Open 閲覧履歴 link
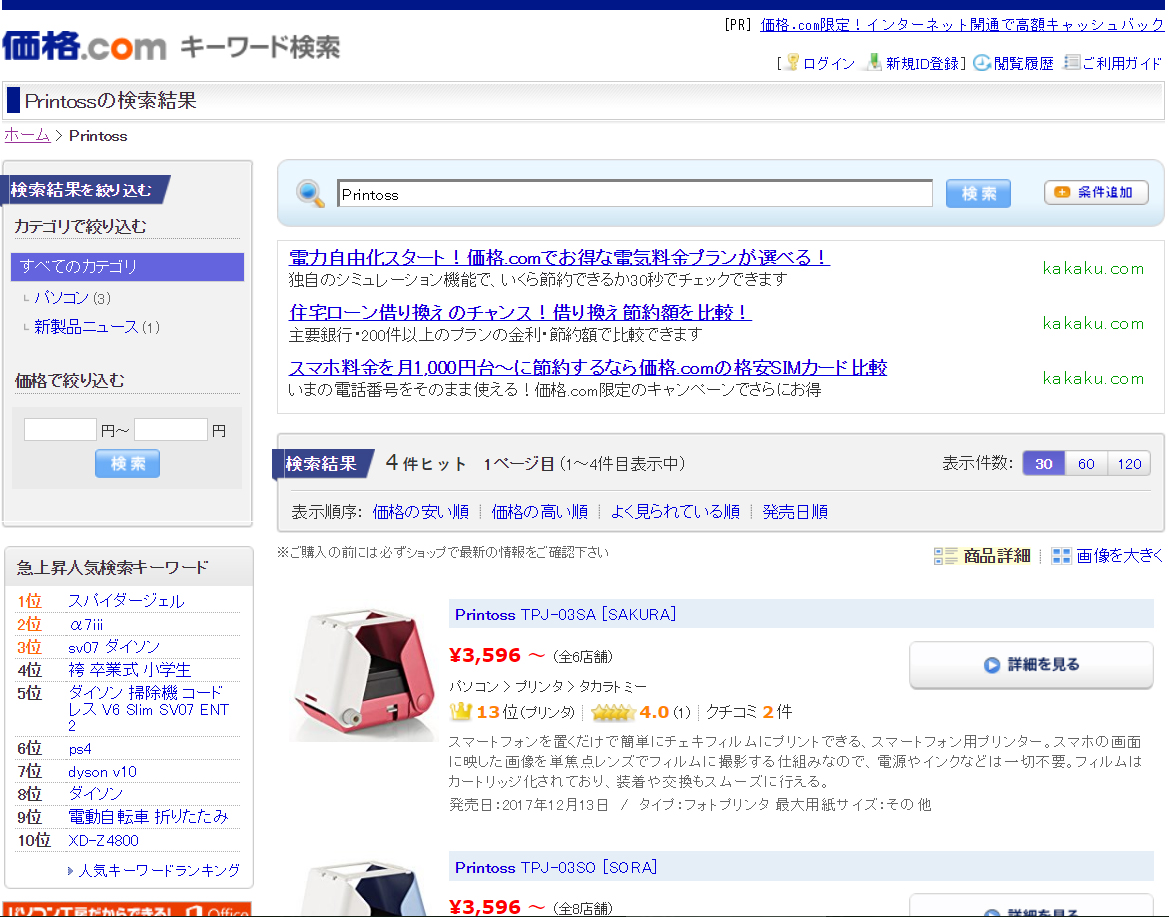1169x917 pixels. (x=1024, y=63)
